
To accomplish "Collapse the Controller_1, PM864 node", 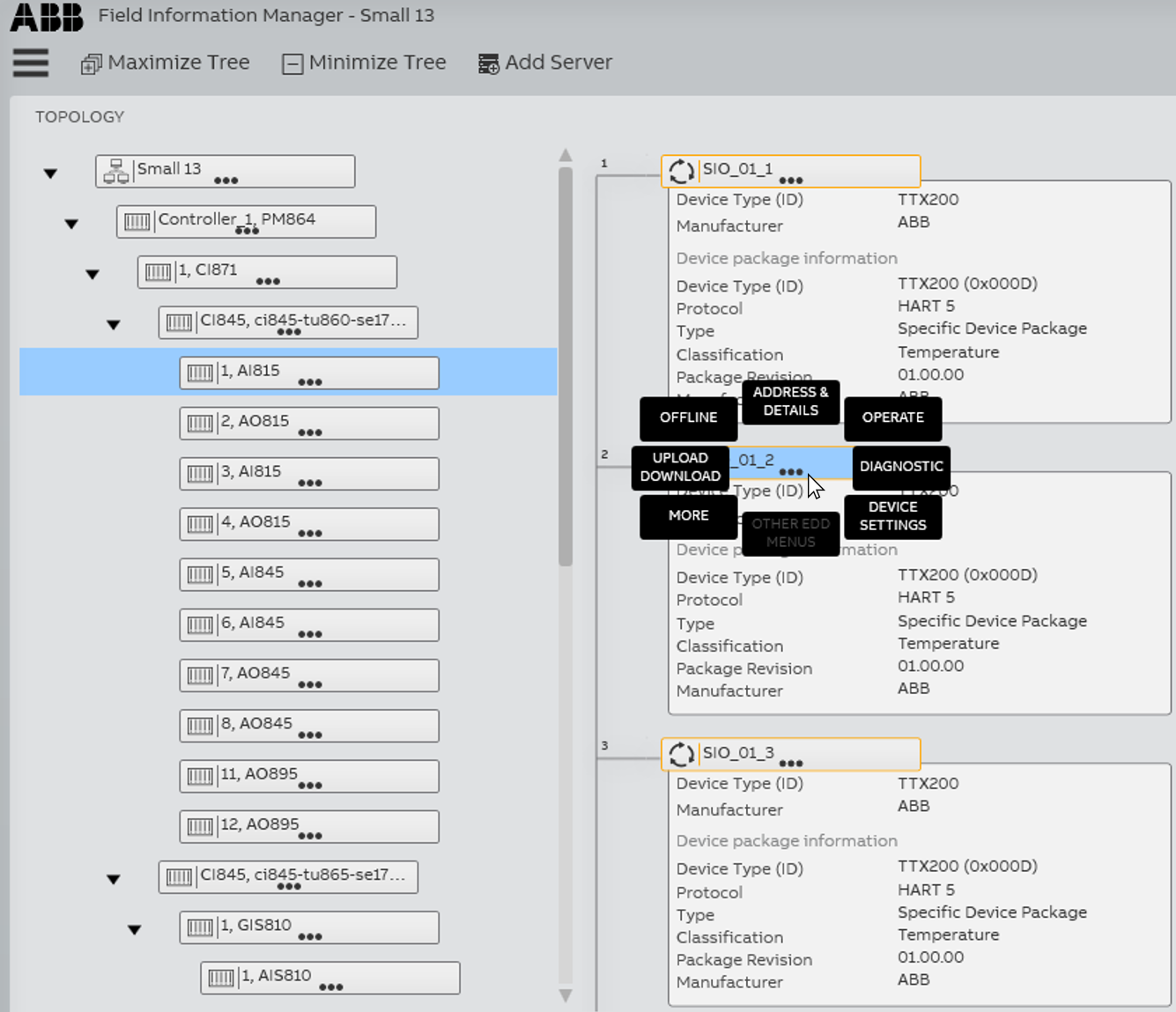I will (x=71, y=224).
